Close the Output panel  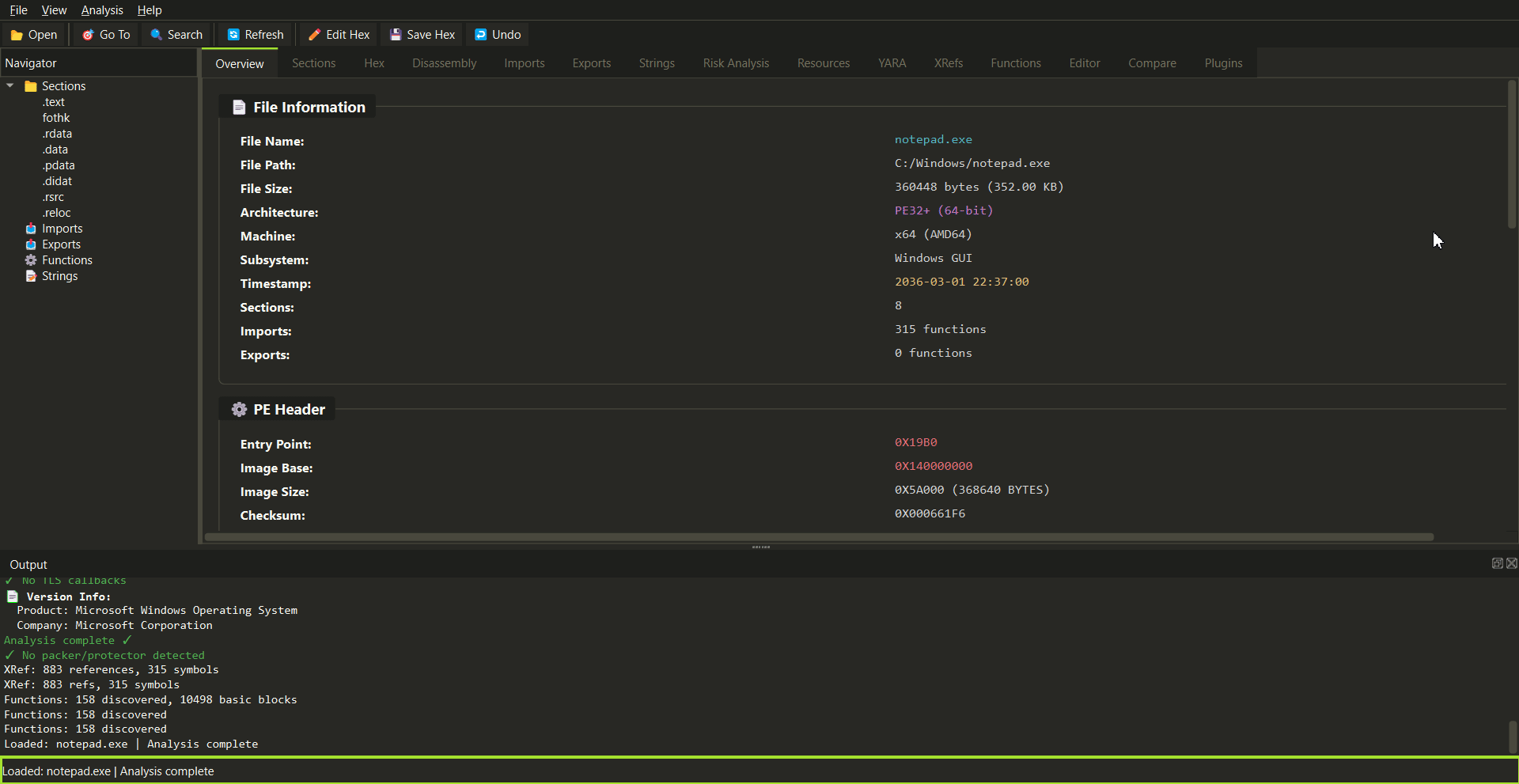click(1512, 563)
